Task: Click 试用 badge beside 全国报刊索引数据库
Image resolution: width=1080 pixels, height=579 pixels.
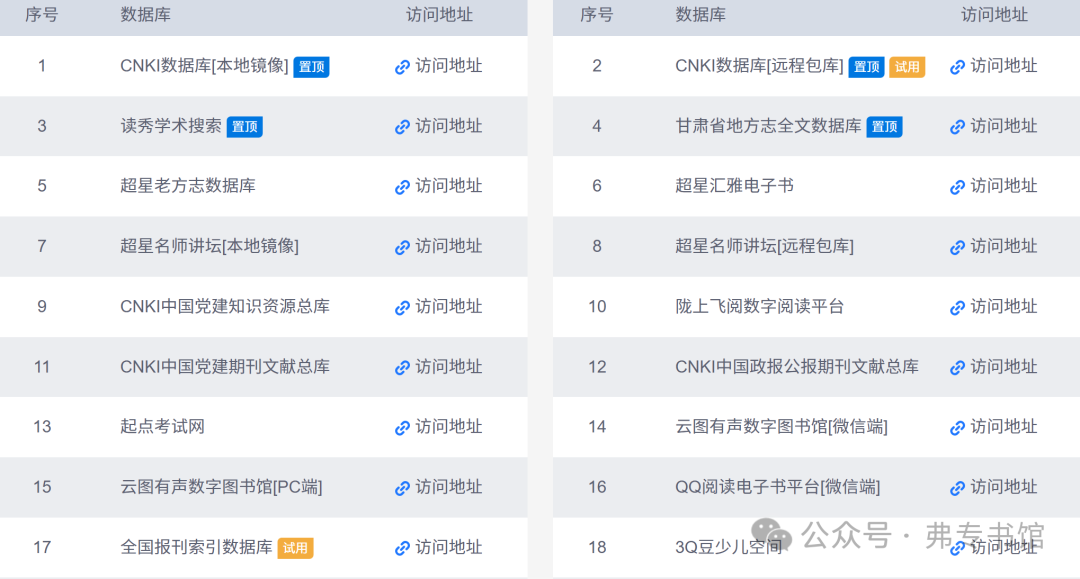Action: pyautogui.click(x=295, y=548)
